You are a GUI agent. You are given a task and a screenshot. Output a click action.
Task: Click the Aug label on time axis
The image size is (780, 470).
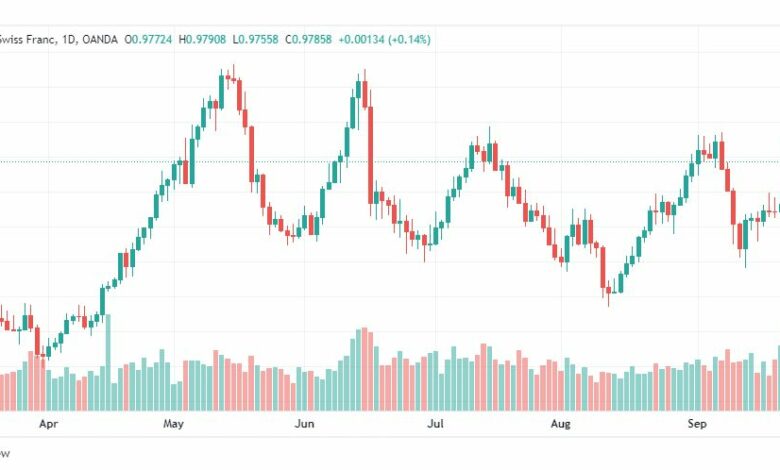click(x=561, y=424)
